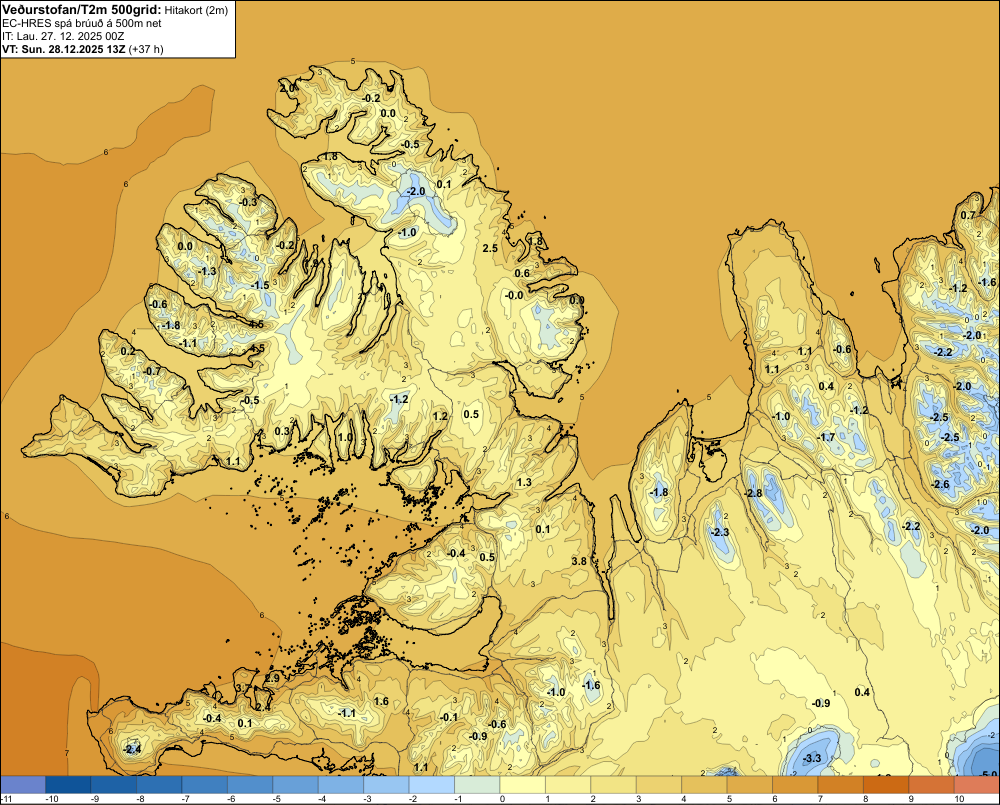Click the "1.6" temperature value

click(x=381, y=702)
